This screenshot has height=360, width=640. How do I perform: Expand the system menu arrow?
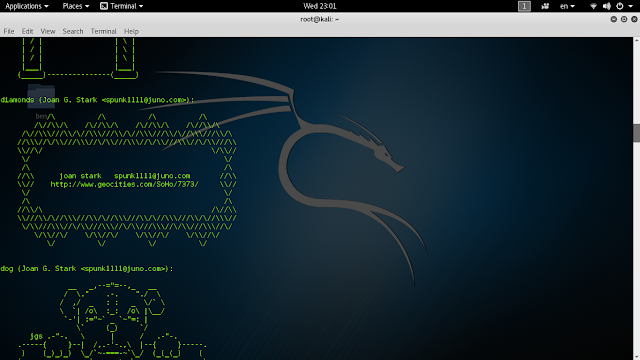pyautogui.click(x=631, y=6)
